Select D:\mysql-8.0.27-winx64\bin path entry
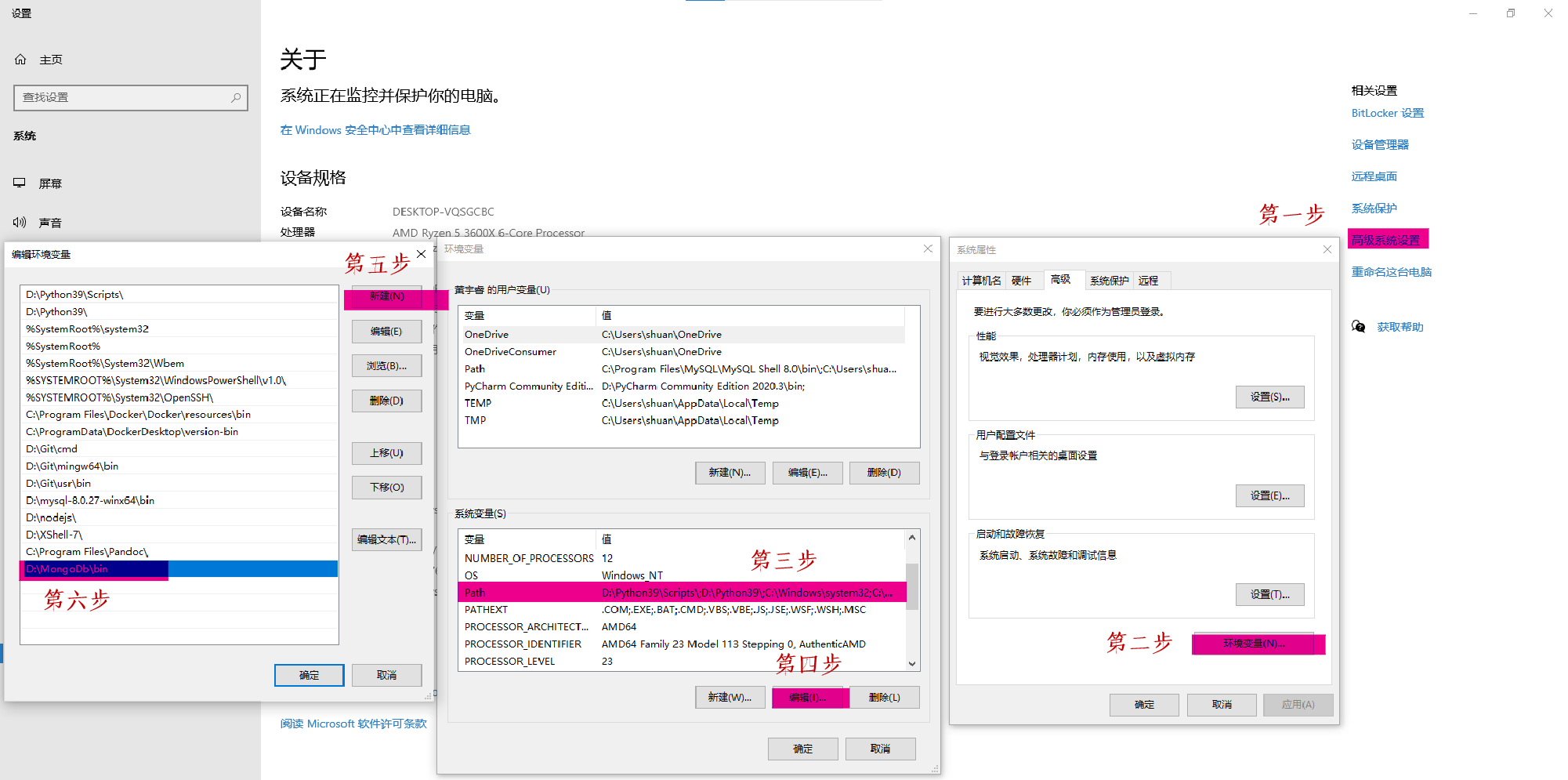Viewport: 1568px width, 780px height. point(179,500)
